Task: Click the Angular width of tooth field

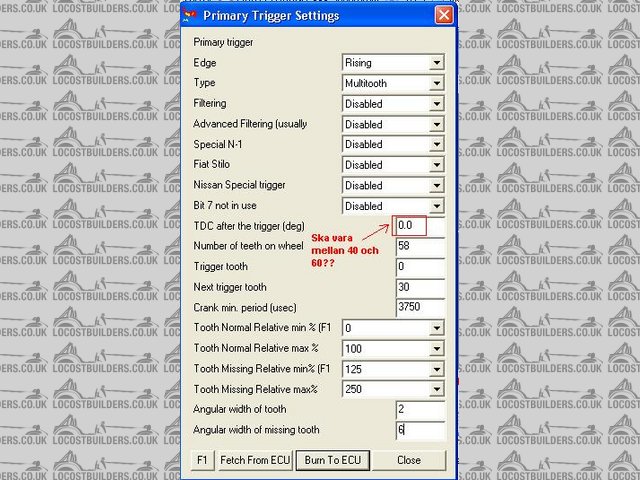Action: tap(420, 409)
